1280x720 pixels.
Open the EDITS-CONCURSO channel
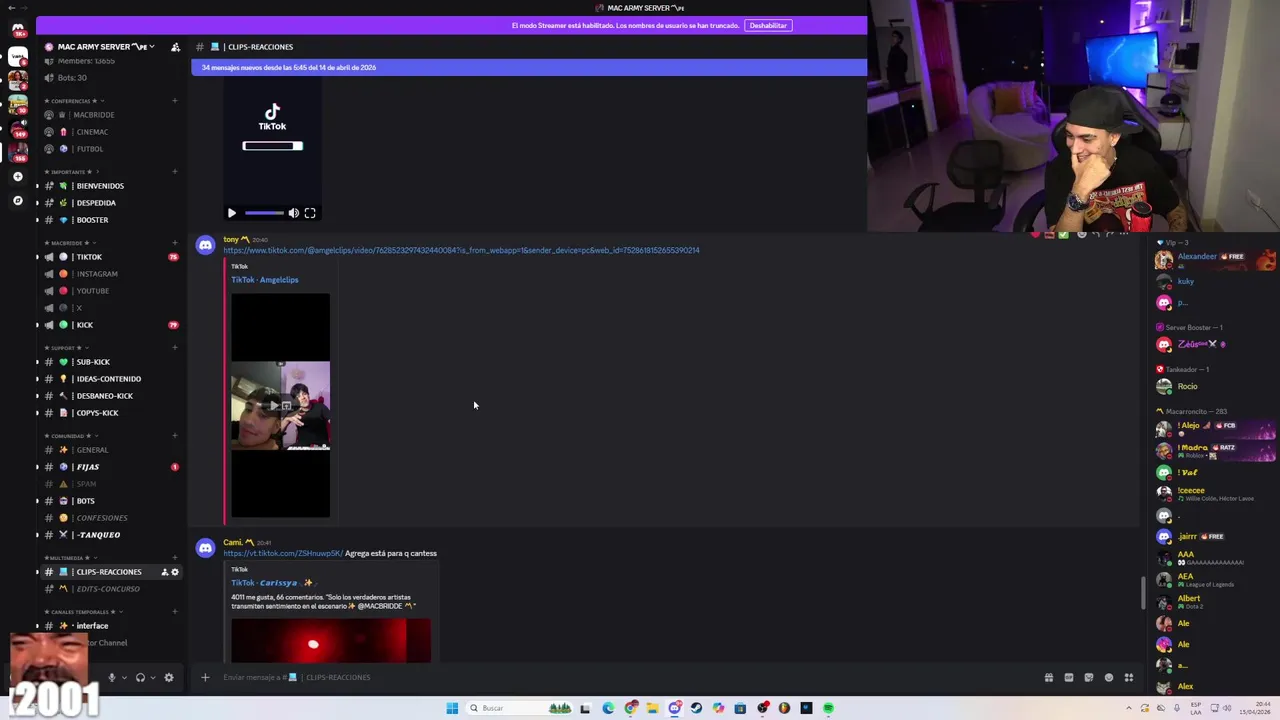coord(110,589)
